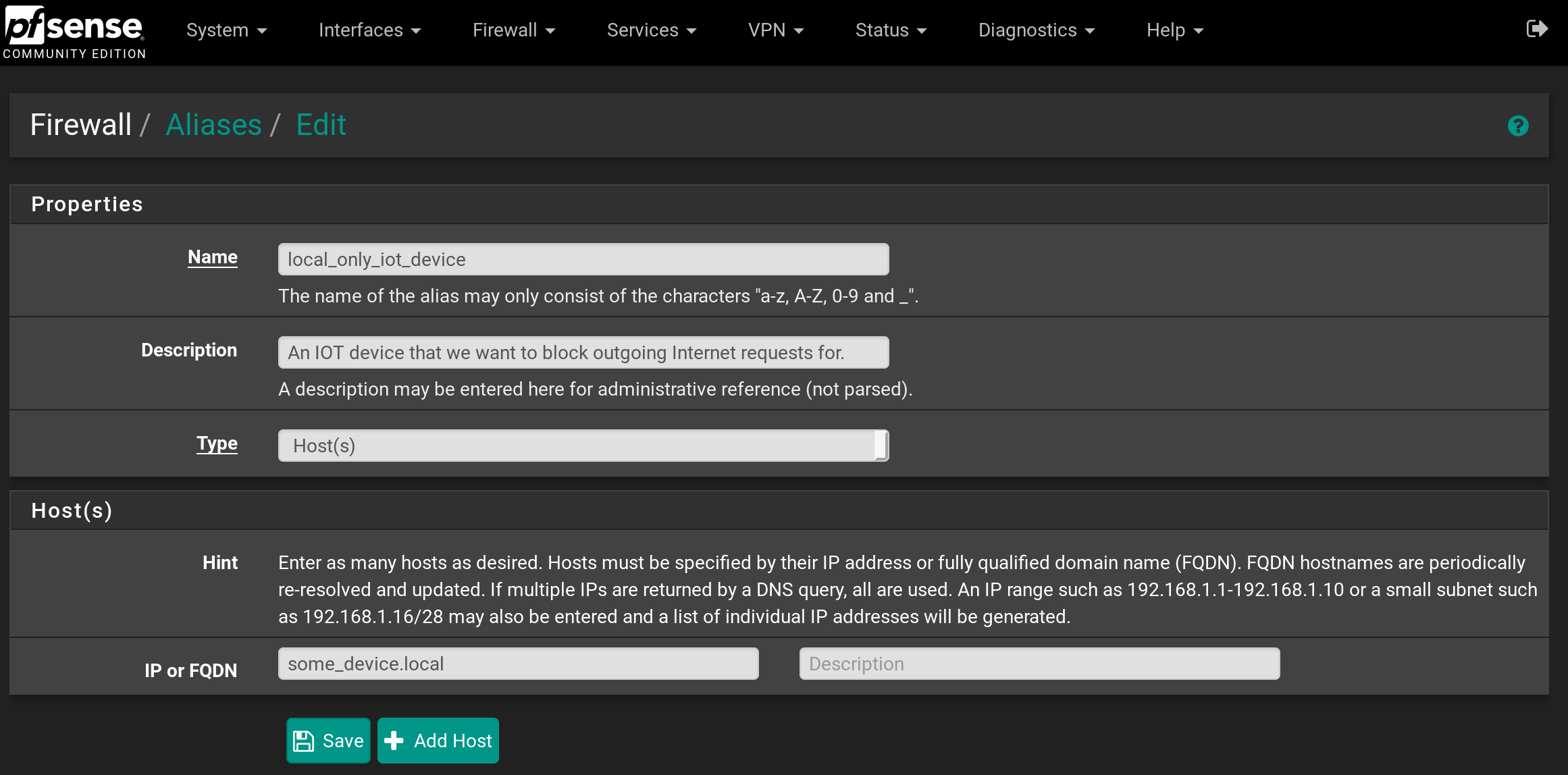Click the host entry Description placeholder field
Viewport: 1568px width, 775px height.
[1039, 664]
